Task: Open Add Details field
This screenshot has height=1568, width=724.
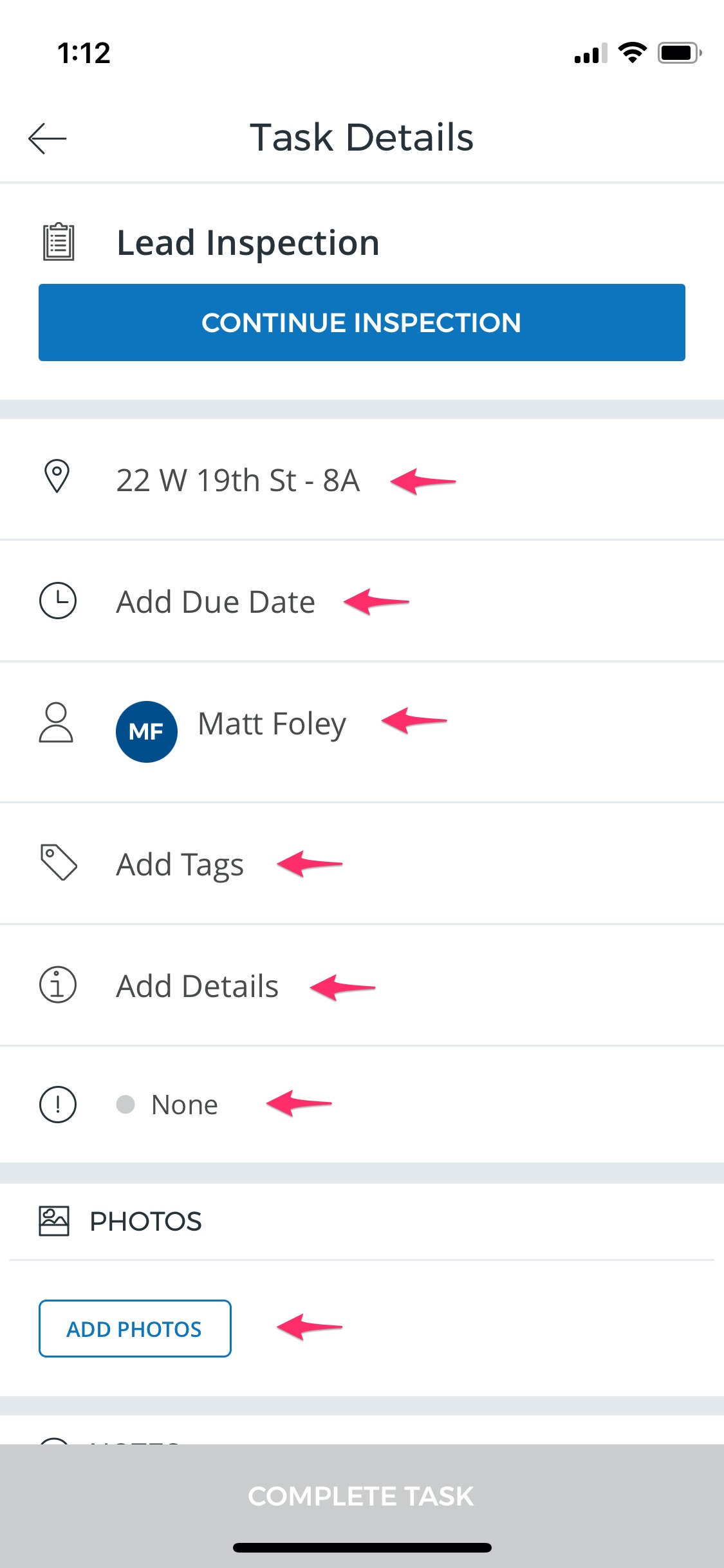Action: 362,985
